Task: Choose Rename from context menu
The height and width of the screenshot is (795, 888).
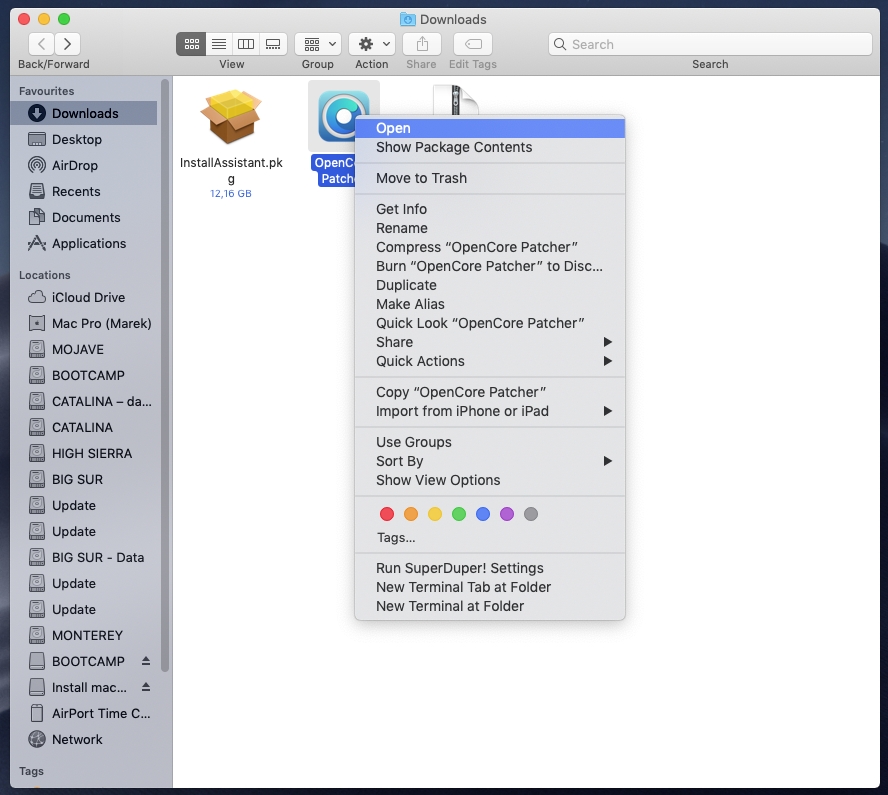Action: tap(490, 228)
